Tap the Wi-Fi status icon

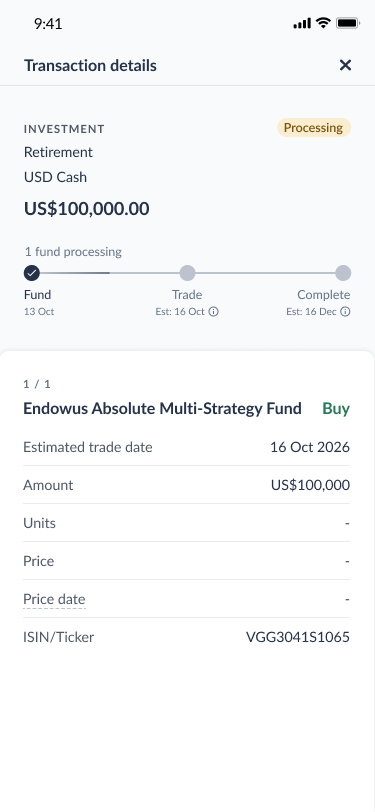tap(324, 23)
